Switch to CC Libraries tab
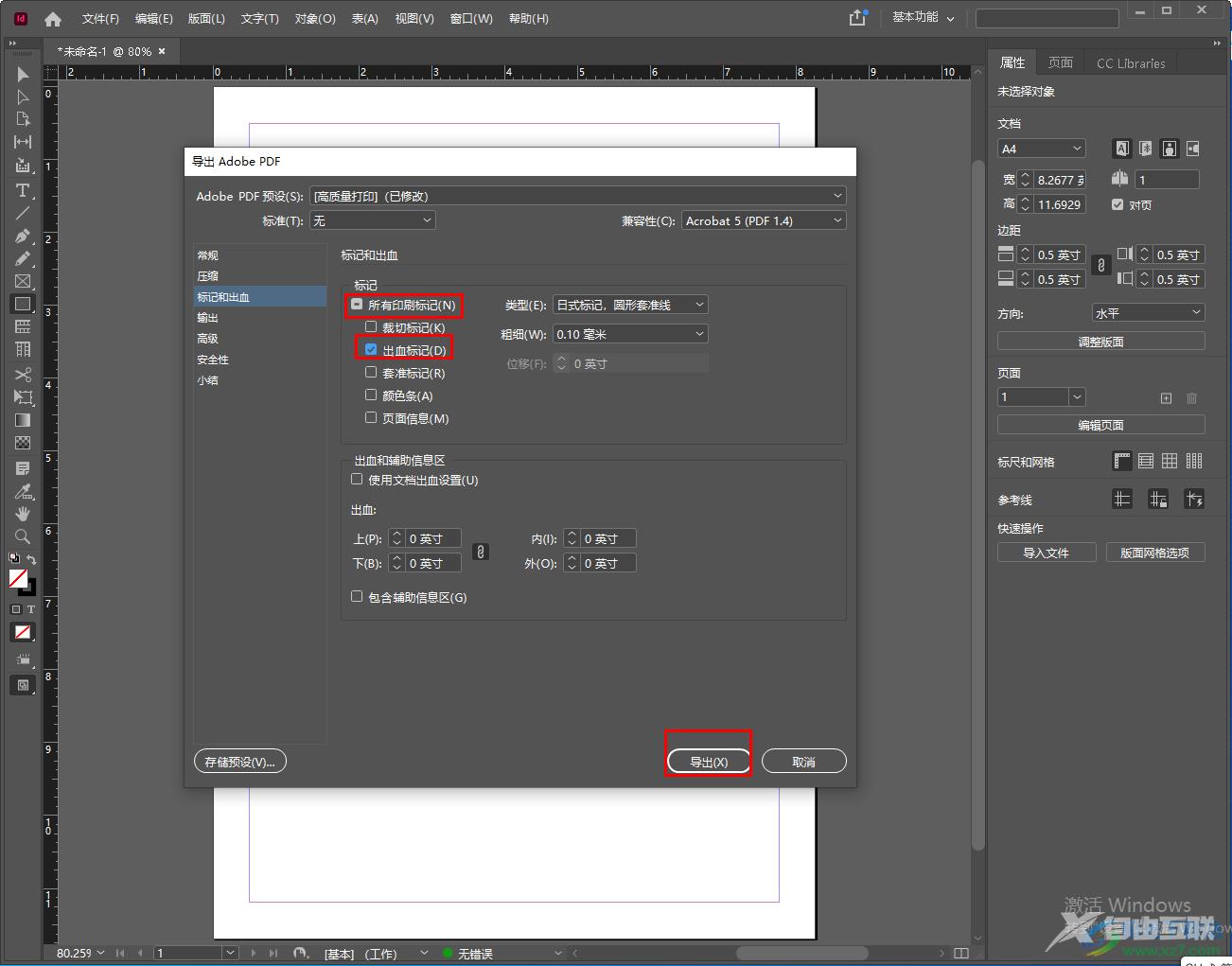This screenshot has height=966, width=1232. click(1131, 63)
